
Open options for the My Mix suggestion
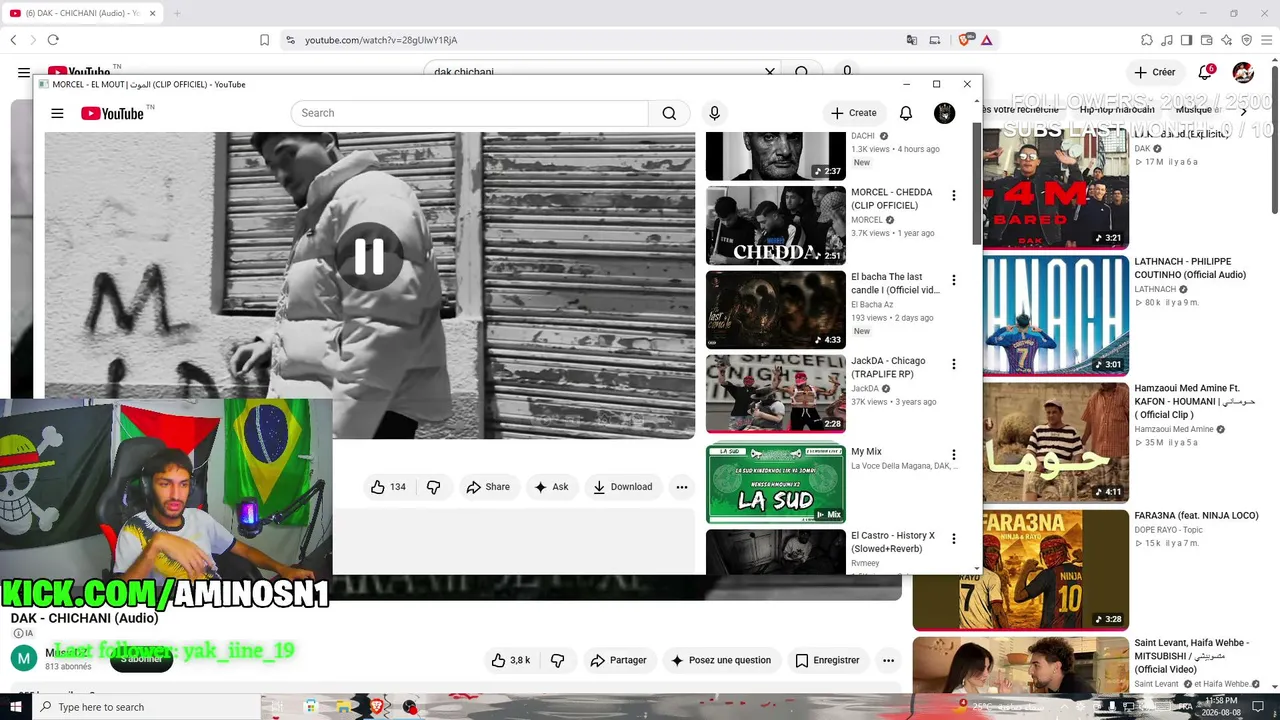[x=953, y=455]
